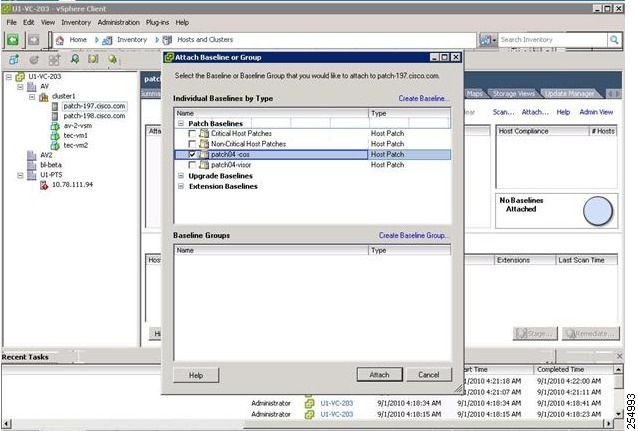Collapse the U1-PTS datacenter node
Screen dimensions: 638x431
pyautogui.click(x=20, y=175)
